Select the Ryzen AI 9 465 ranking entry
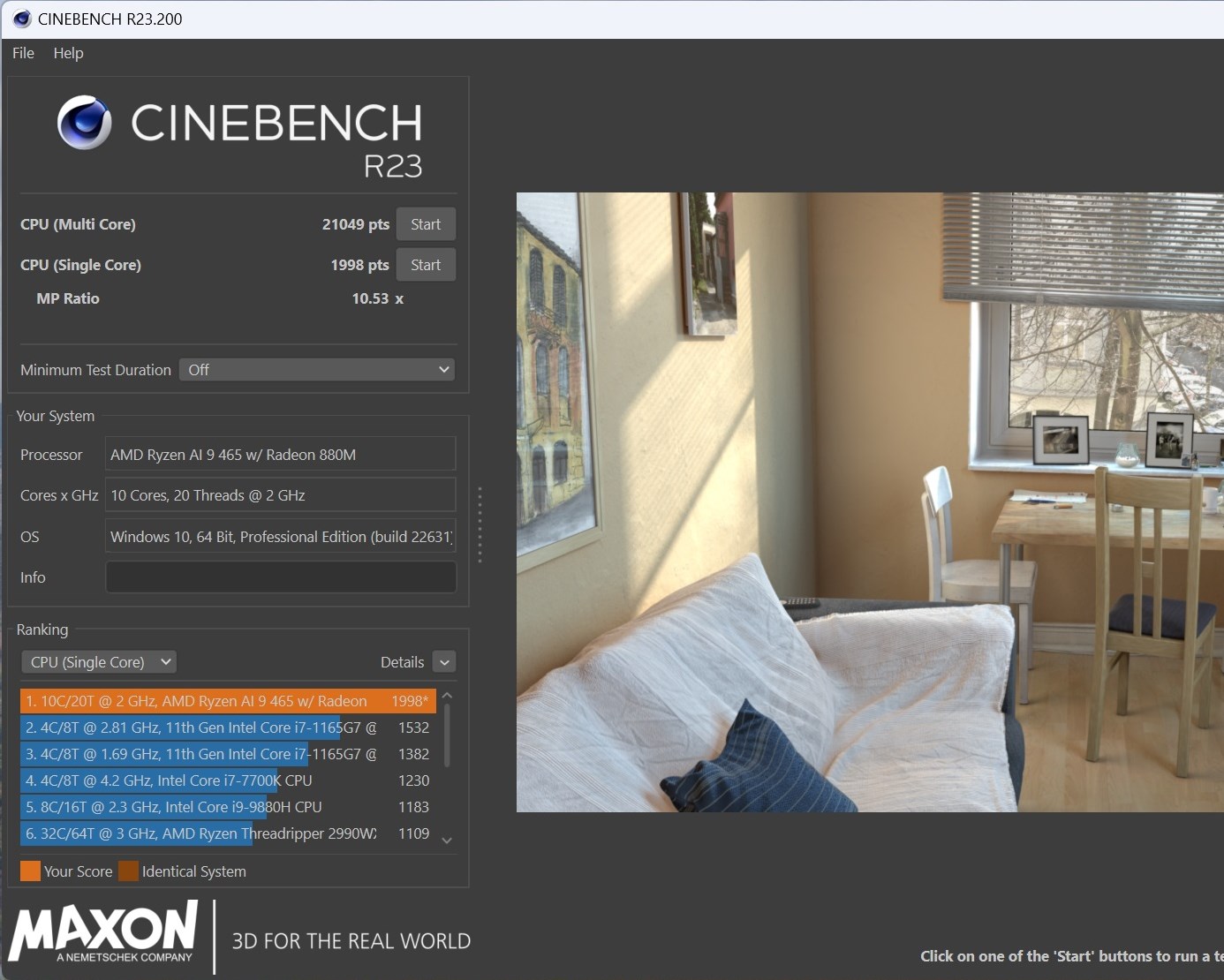This screenshot has width=1224, height=980. [228, 701]
